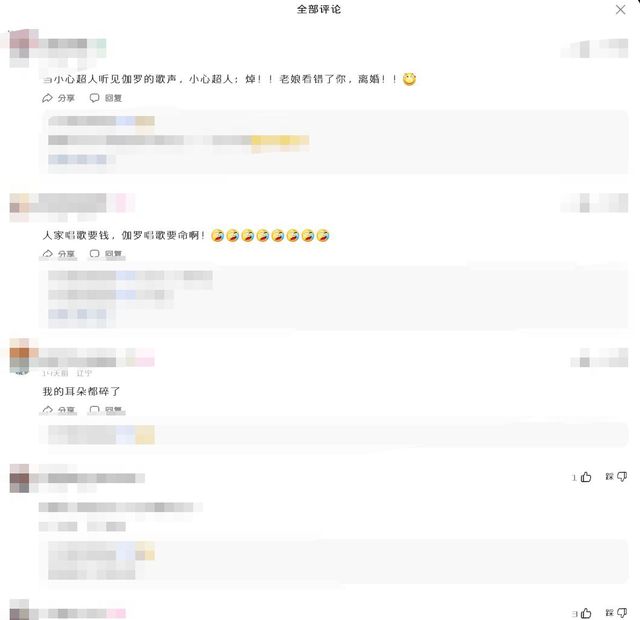Viewport: 640px width, 620px height.
Task: Click reply bubble icon under 小心超人 comment
Action: (x=94, y=98)
